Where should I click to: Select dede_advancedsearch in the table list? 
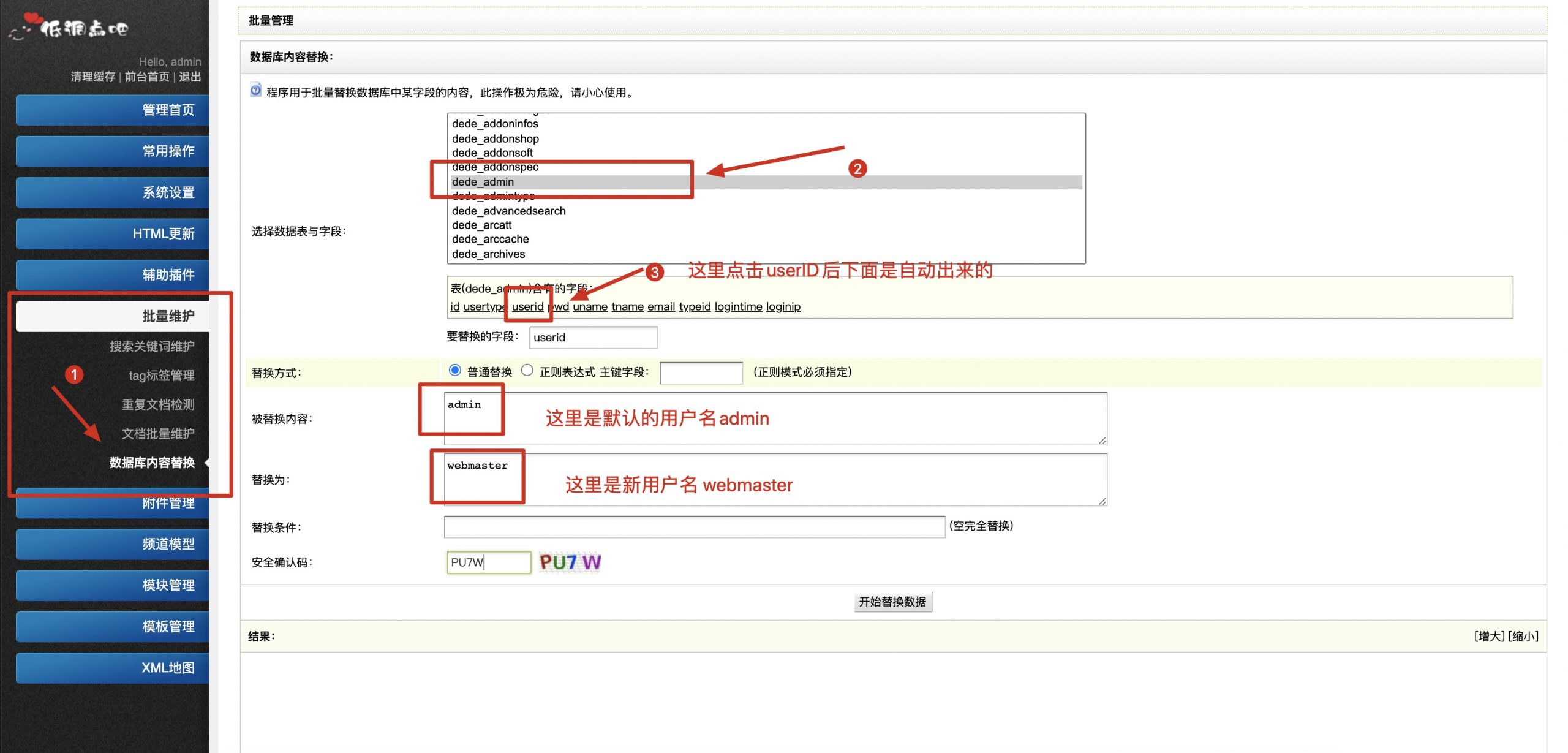pos(766,211)
